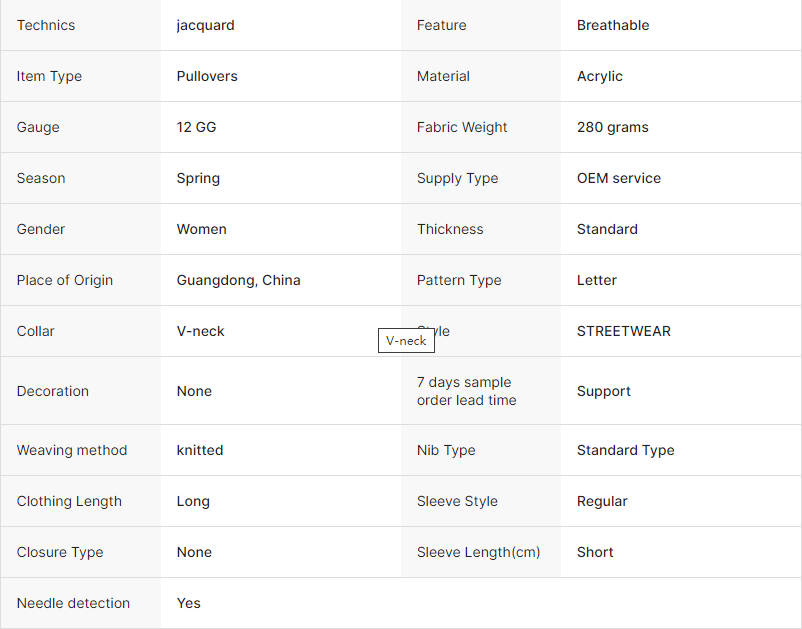Select the Short sleeve length value
Screen dimensions: 802x629
coord(595,552)
